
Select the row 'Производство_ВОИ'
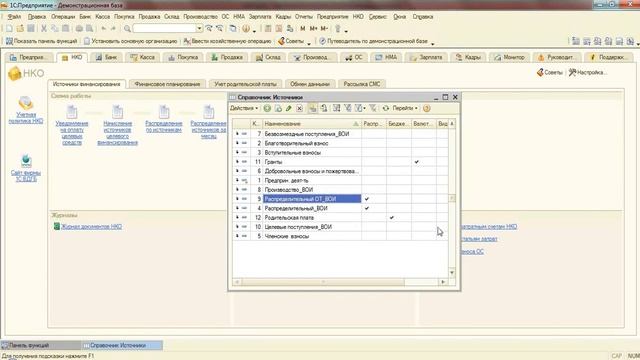point(340,190)
